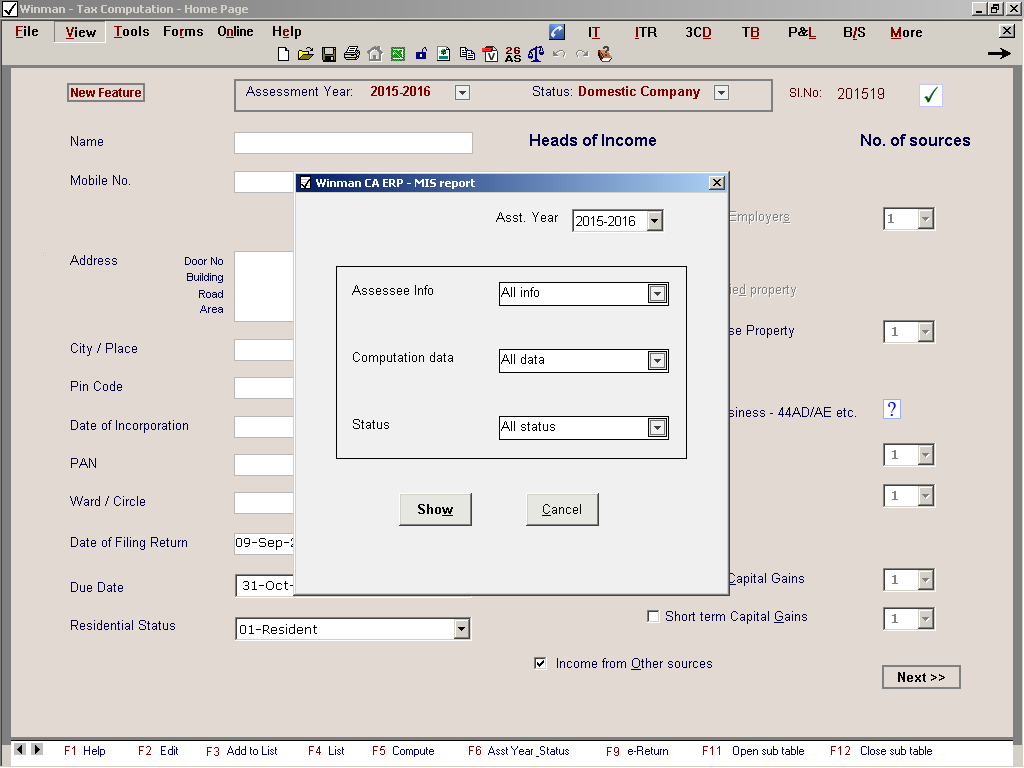Open the B/S section
Screen dimensions: 1024x768
tap(854, 33)
